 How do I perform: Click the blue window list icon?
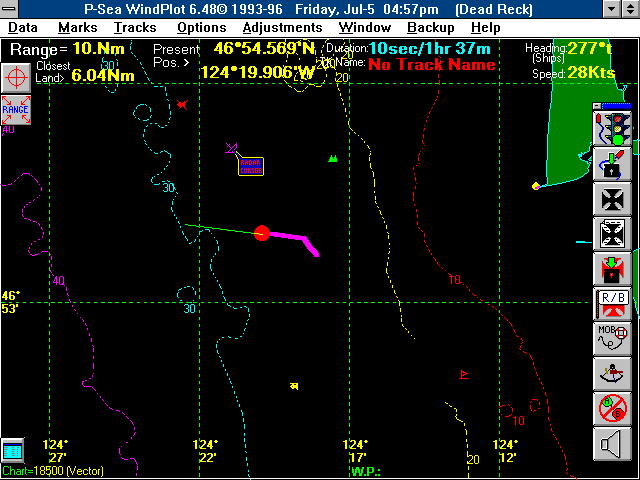[12, 451]
